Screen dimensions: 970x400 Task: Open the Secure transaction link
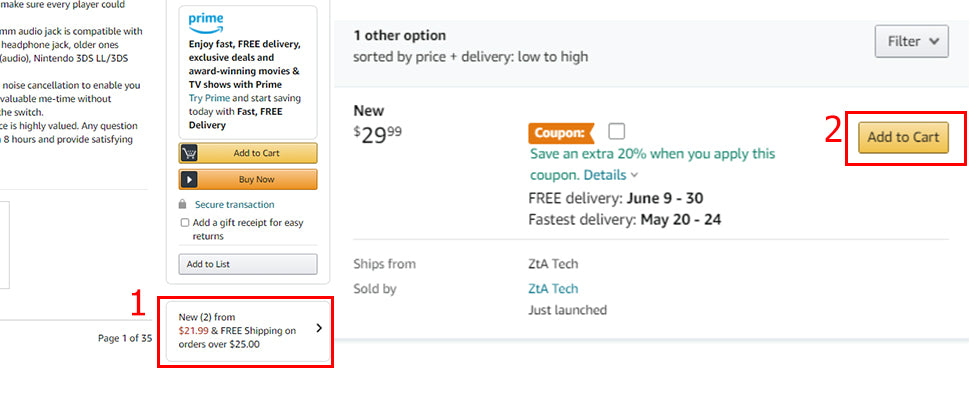pos(234,205)
